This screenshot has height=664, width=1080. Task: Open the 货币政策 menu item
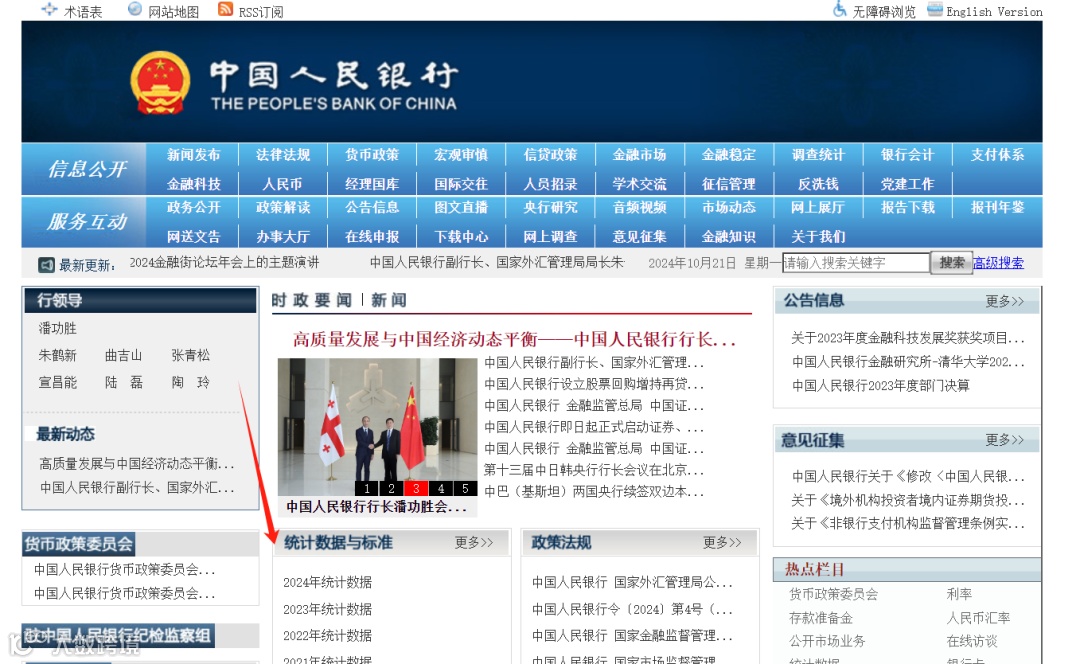pyautogui.click(x=372, y=155)
